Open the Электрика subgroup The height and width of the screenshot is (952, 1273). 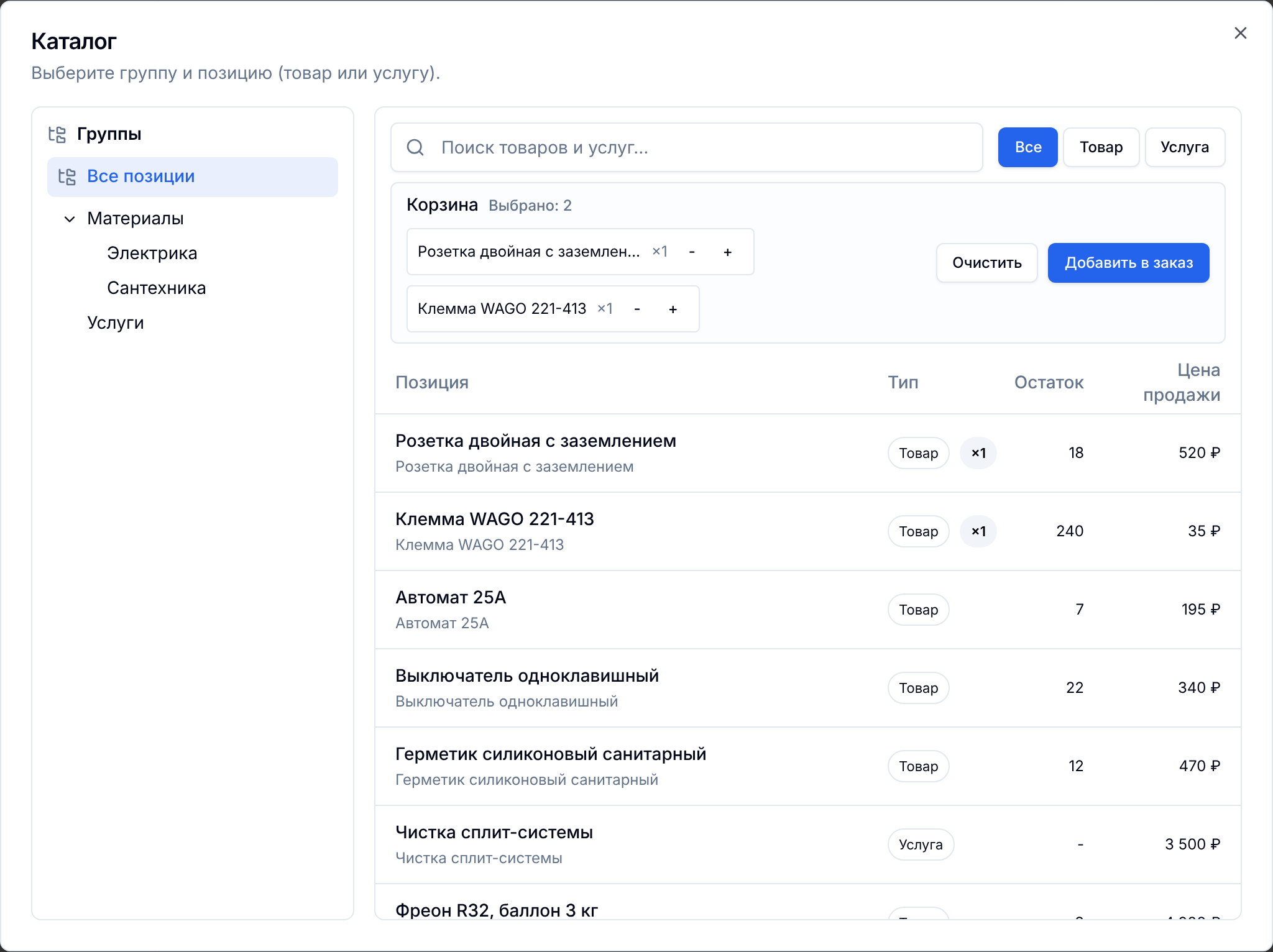[152, 254]
